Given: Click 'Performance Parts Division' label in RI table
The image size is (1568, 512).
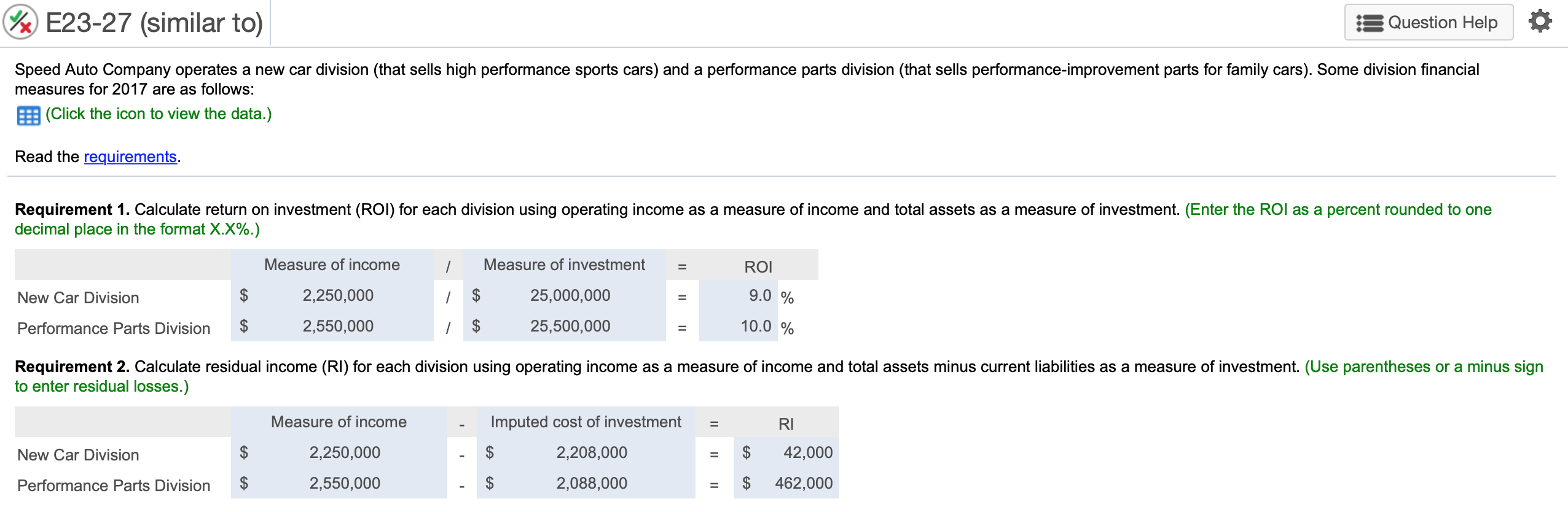Looking at the screenshot, I should point(114,486).
